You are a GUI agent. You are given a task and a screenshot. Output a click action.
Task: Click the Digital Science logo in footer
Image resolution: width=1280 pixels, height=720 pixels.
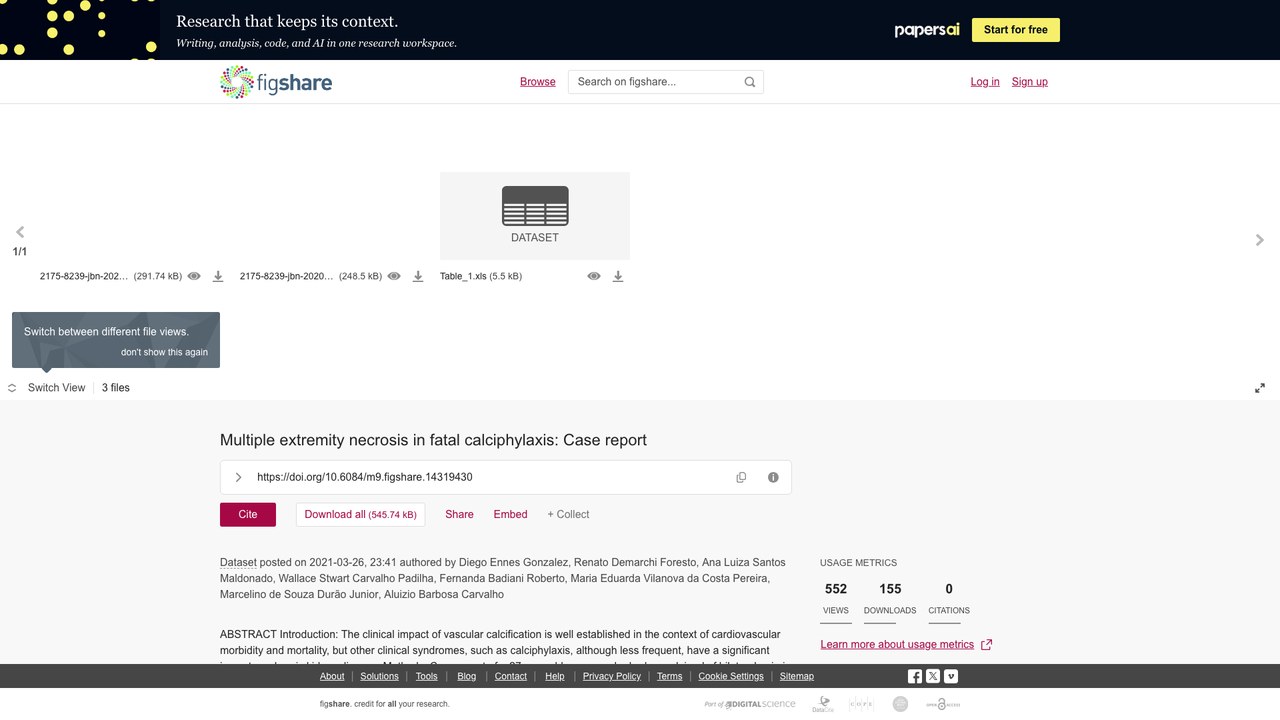click(x=751, y=704)
